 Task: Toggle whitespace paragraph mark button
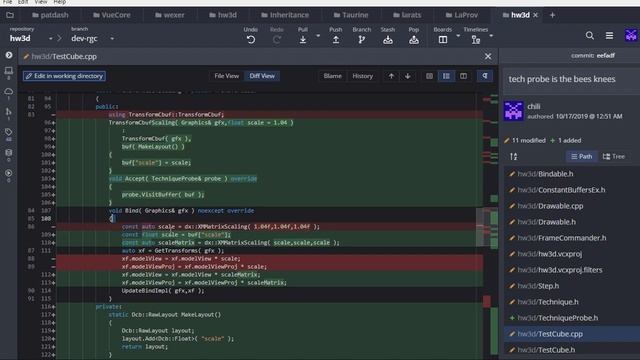(484, 76)
